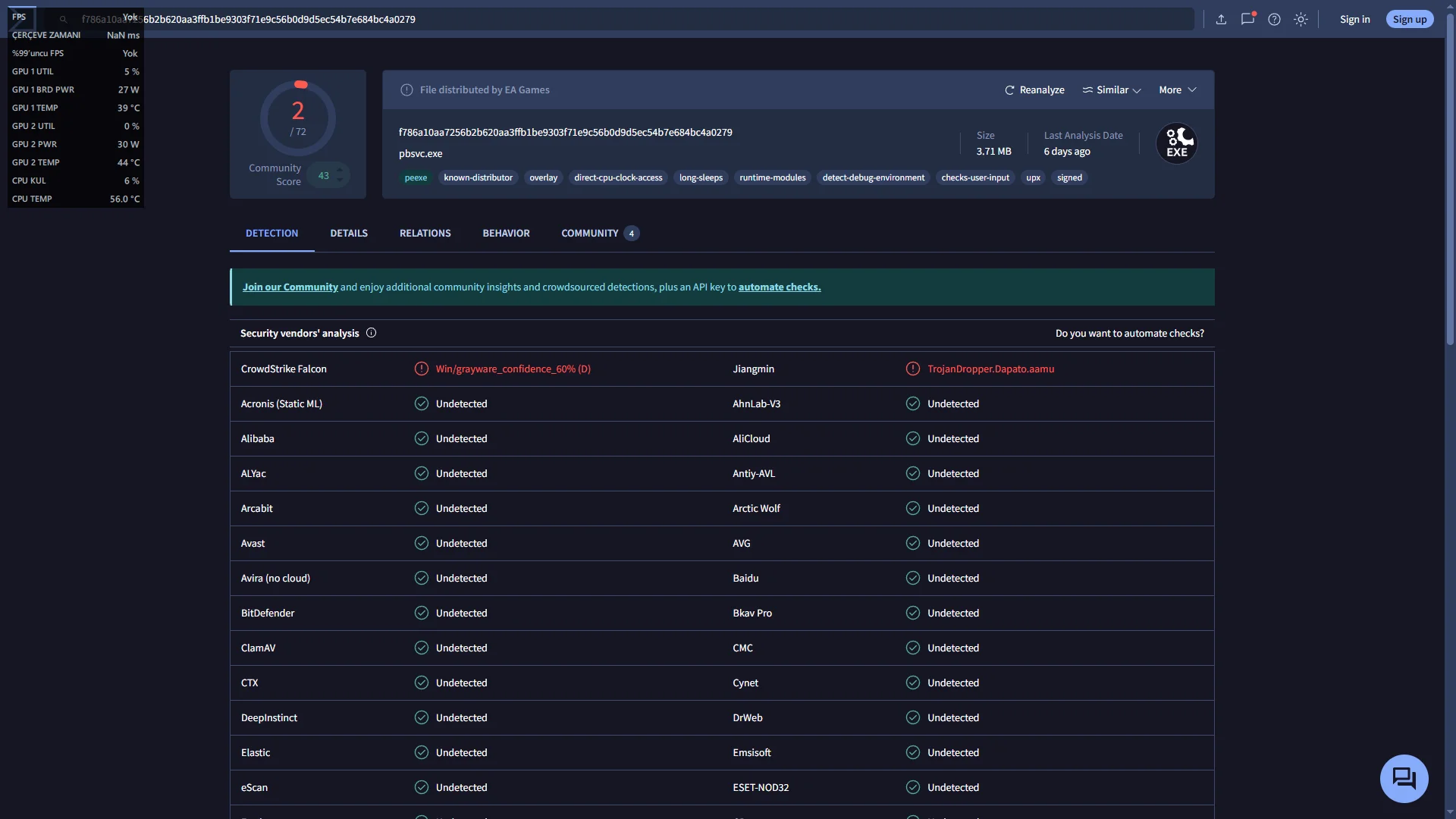
Task: Click the Sign up button
Action: (1409, 20)
